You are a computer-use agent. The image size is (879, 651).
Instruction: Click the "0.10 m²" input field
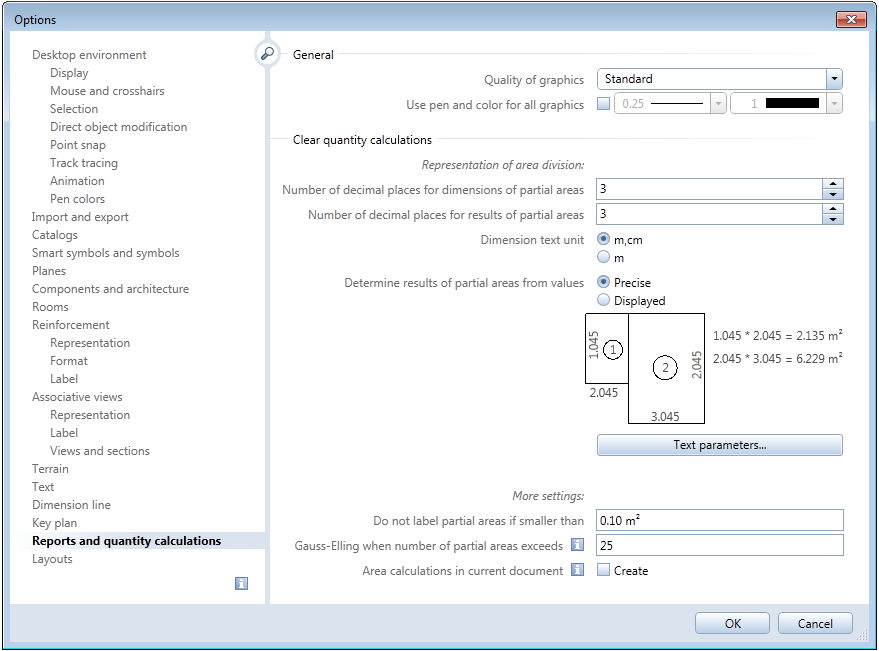pyautogui.click(x=719, y=519)
